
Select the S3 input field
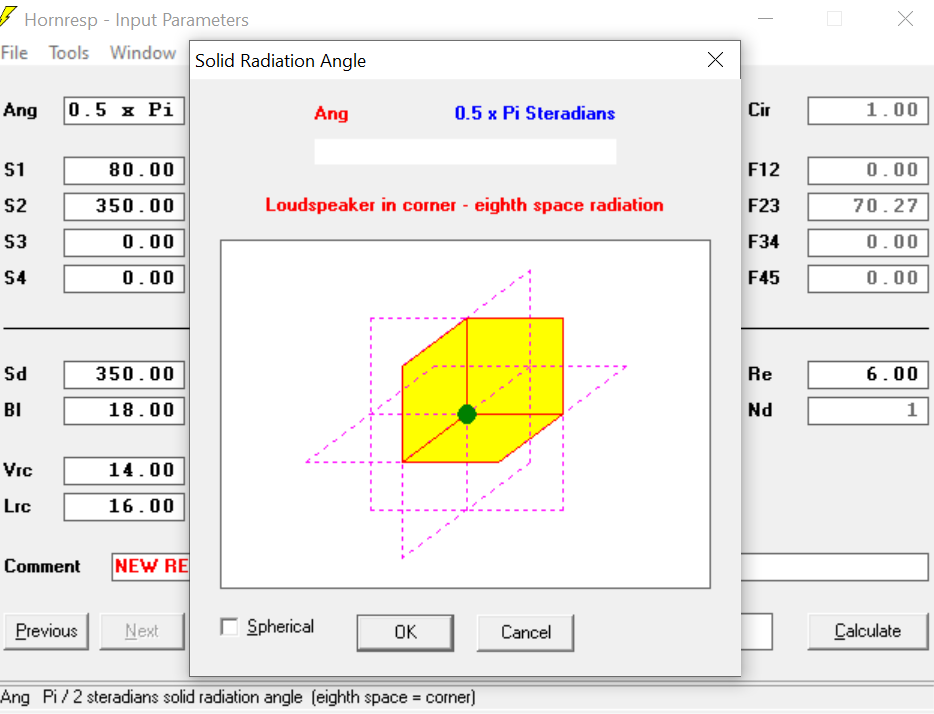pos(124,243)
